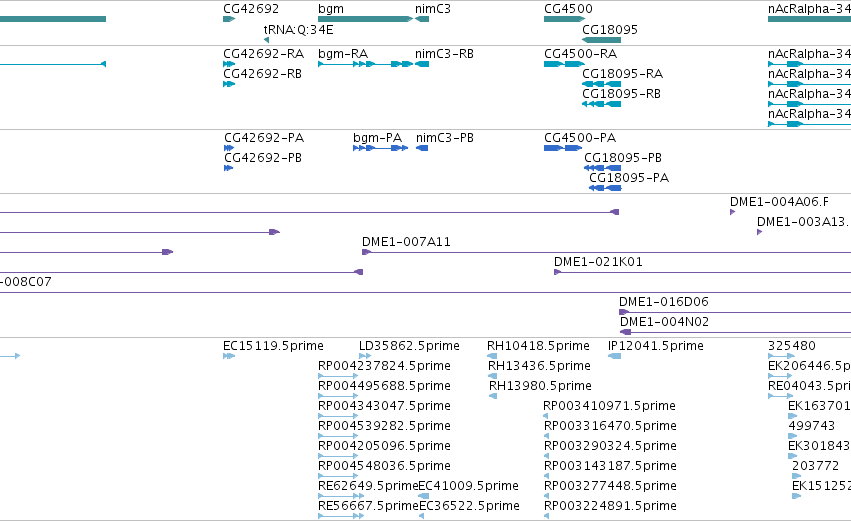Select the RE62649.5prime EST
Screen dimensions: 851x521
pos(341,496)
